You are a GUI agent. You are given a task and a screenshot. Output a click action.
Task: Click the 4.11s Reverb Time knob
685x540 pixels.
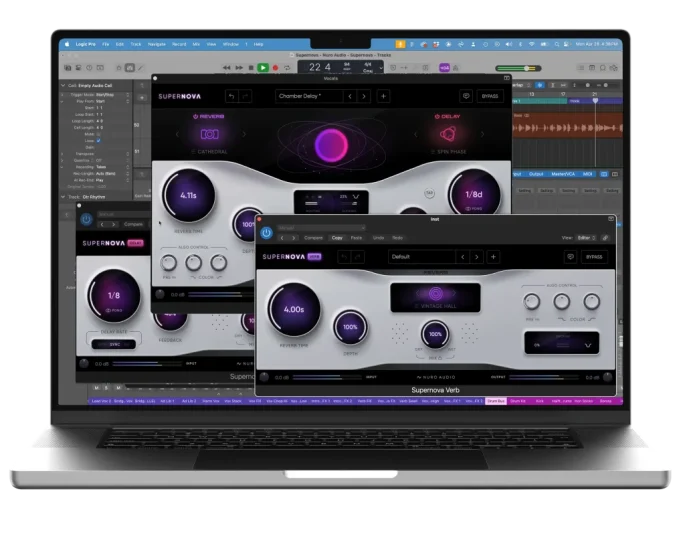coord(189,195)
